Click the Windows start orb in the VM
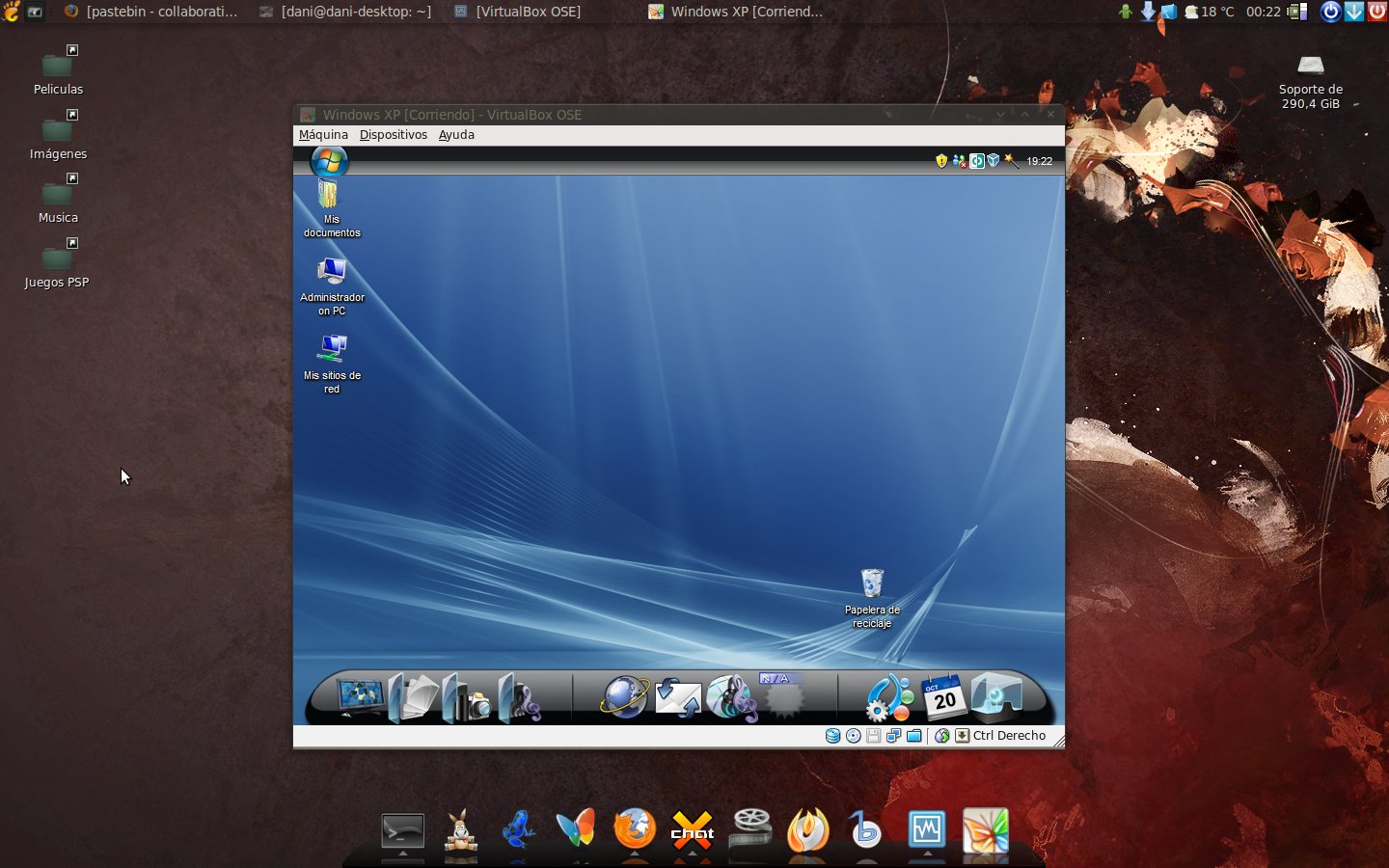Viewport: 1389px width, 868px height. (329, 161)
